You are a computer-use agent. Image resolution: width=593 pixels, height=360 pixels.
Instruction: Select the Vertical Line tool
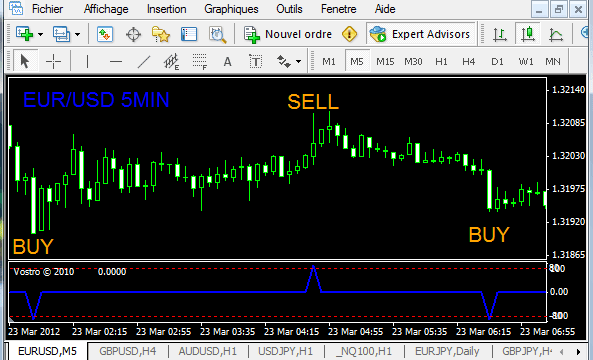(87, 61)
